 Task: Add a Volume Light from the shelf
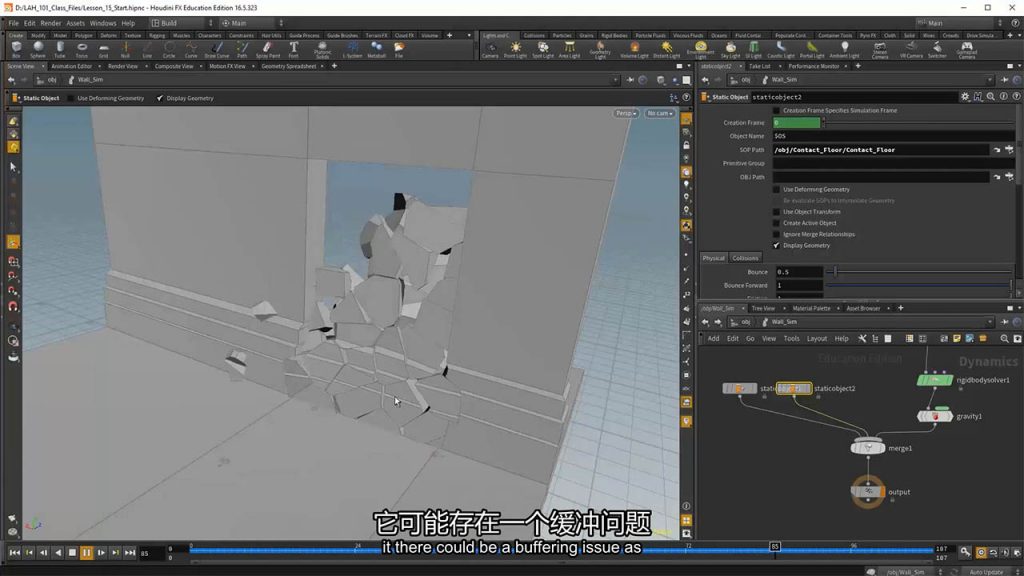point(634,50)
